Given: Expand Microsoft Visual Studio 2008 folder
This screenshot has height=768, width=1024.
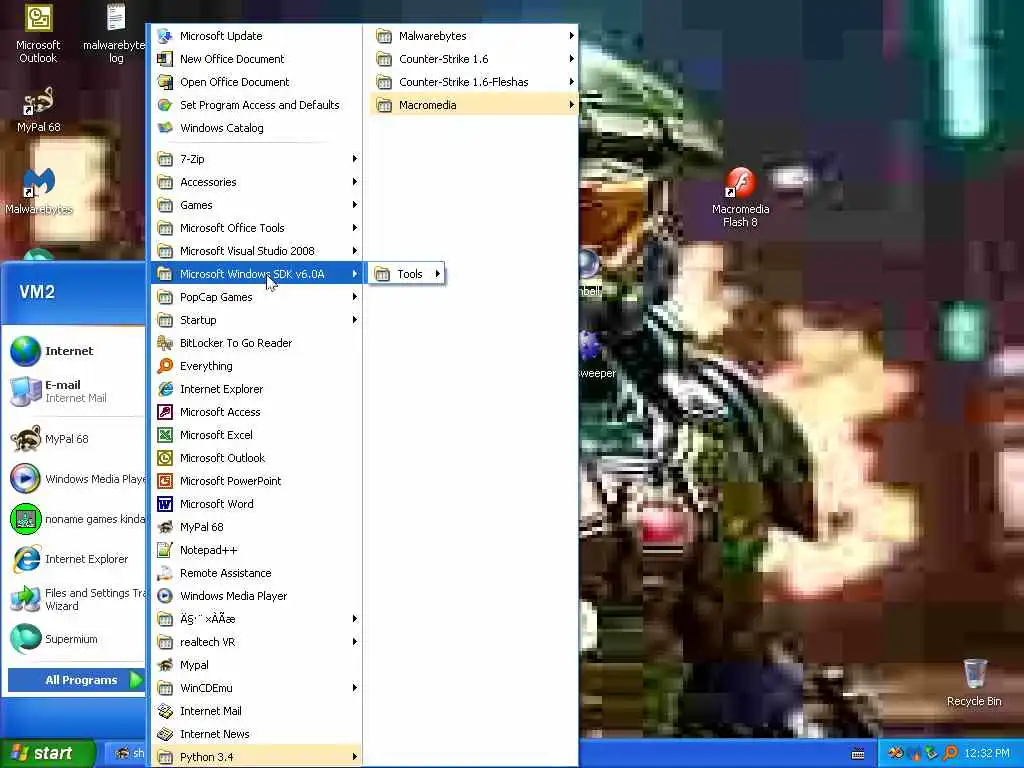Looking at the screenshot, I should point(257,251).
